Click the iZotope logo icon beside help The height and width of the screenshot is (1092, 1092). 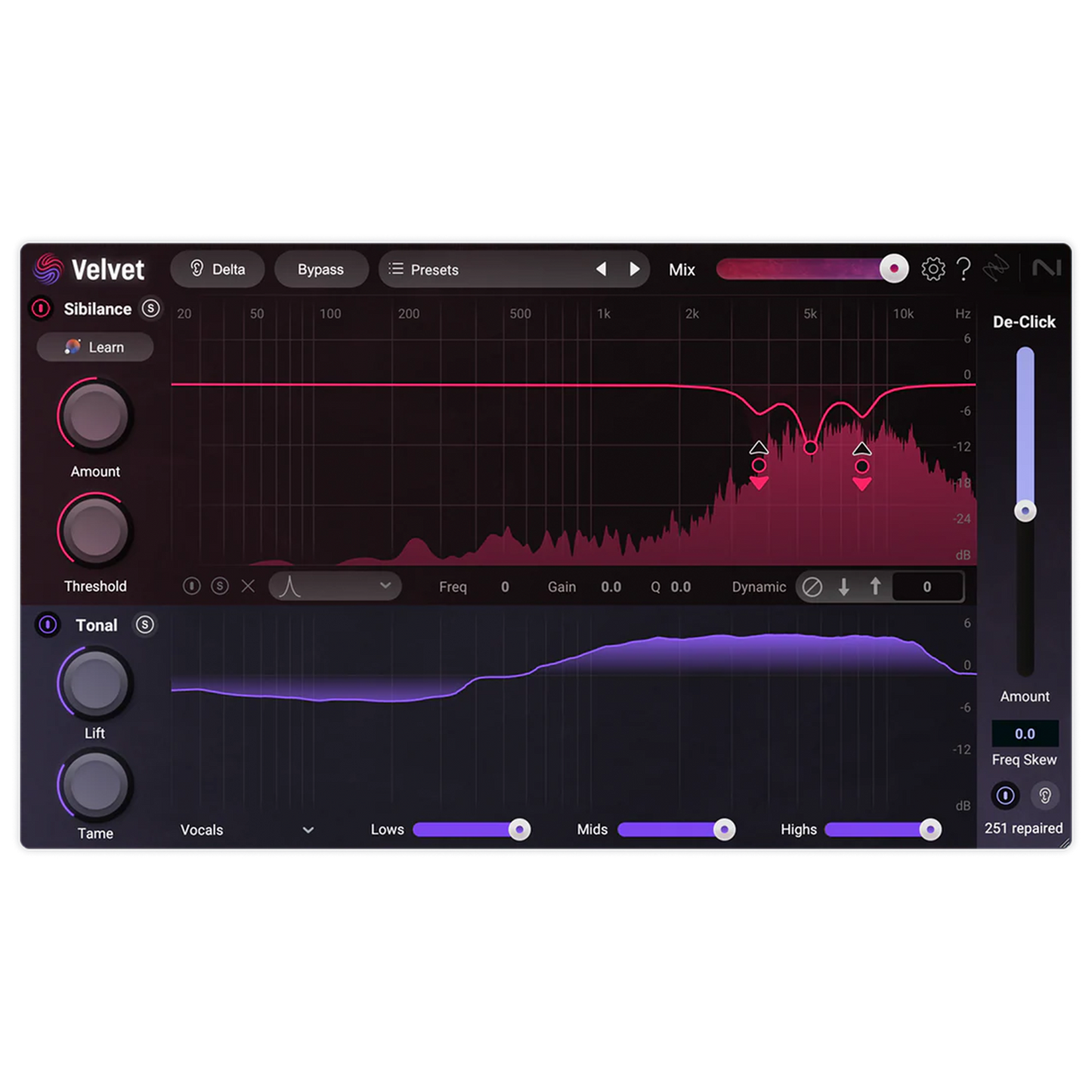coord(996,268)
